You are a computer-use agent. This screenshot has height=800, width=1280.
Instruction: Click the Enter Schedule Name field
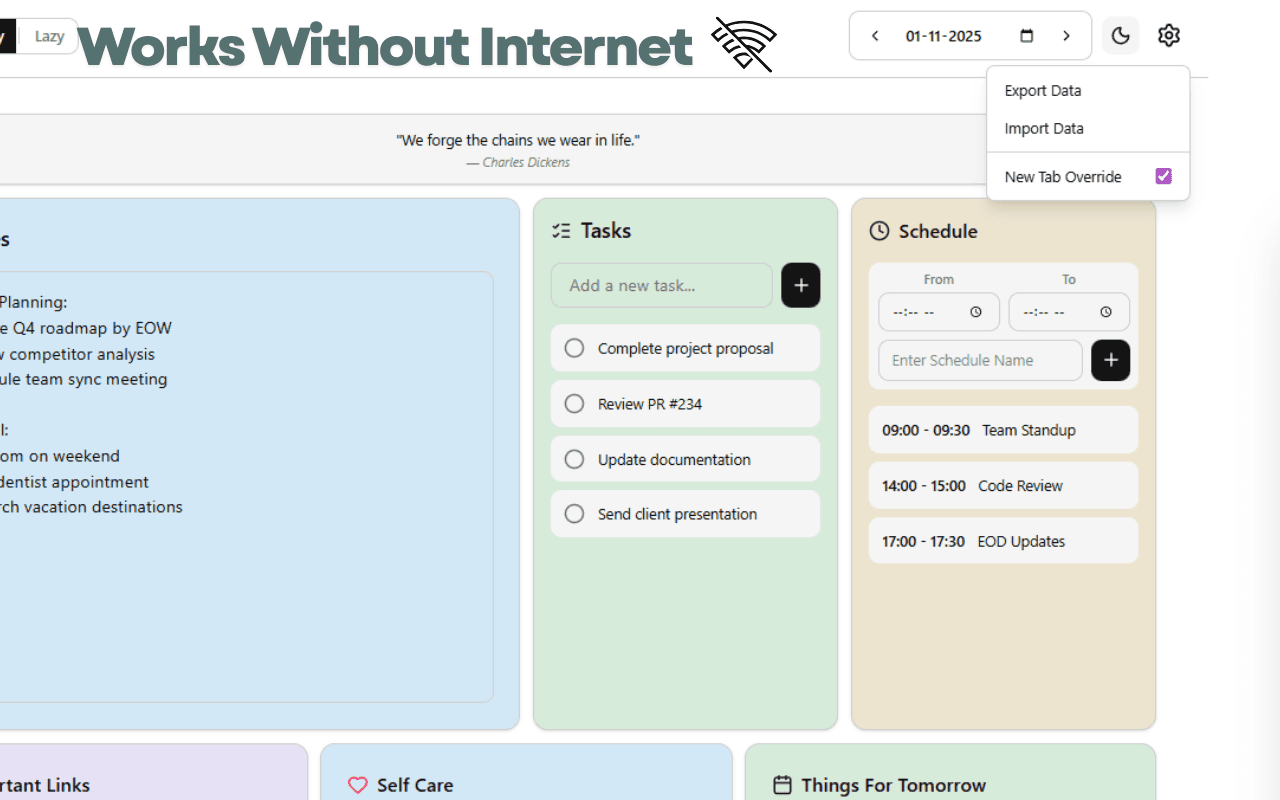coord(980,361)
